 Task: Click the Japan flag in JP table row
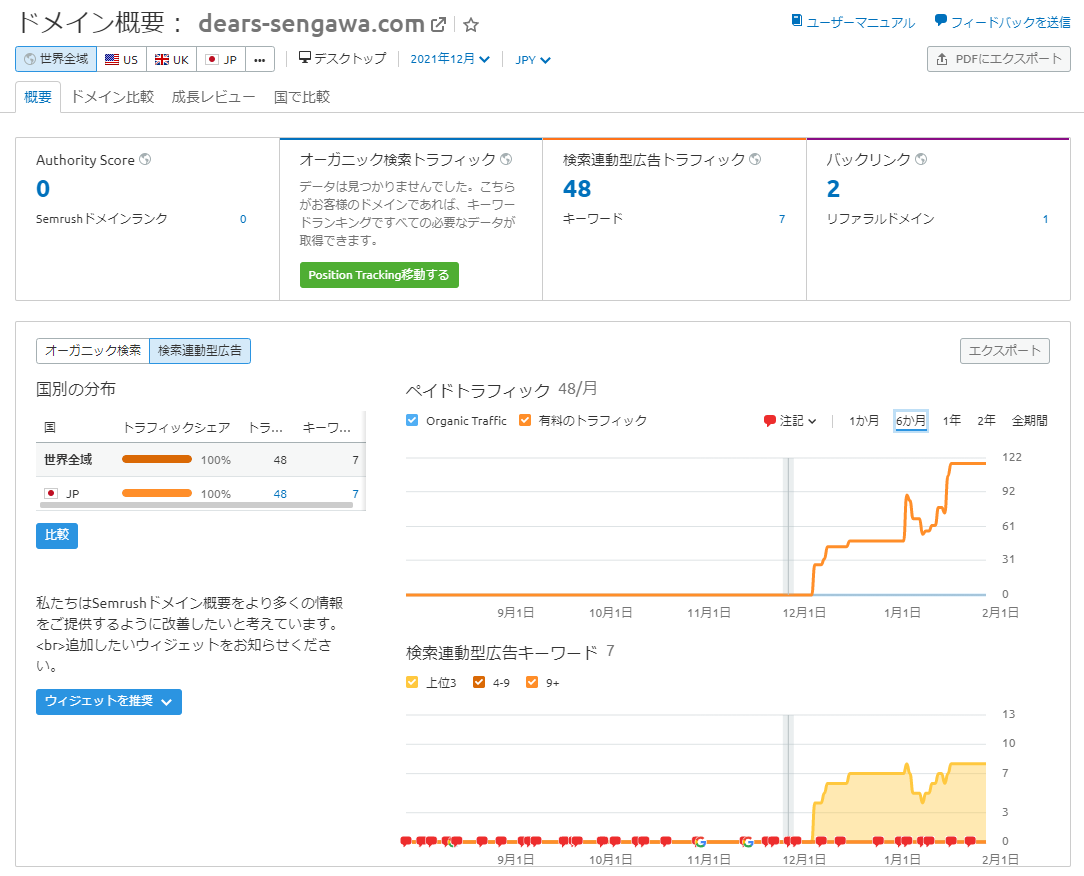click(50, 494)
